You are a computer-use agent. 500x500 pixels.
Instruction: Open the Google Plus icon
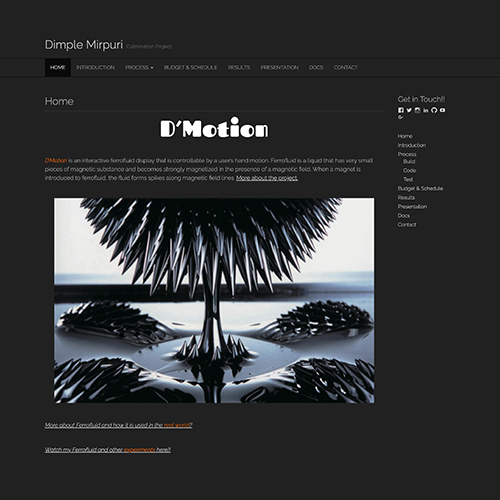[x=401, y=117]
